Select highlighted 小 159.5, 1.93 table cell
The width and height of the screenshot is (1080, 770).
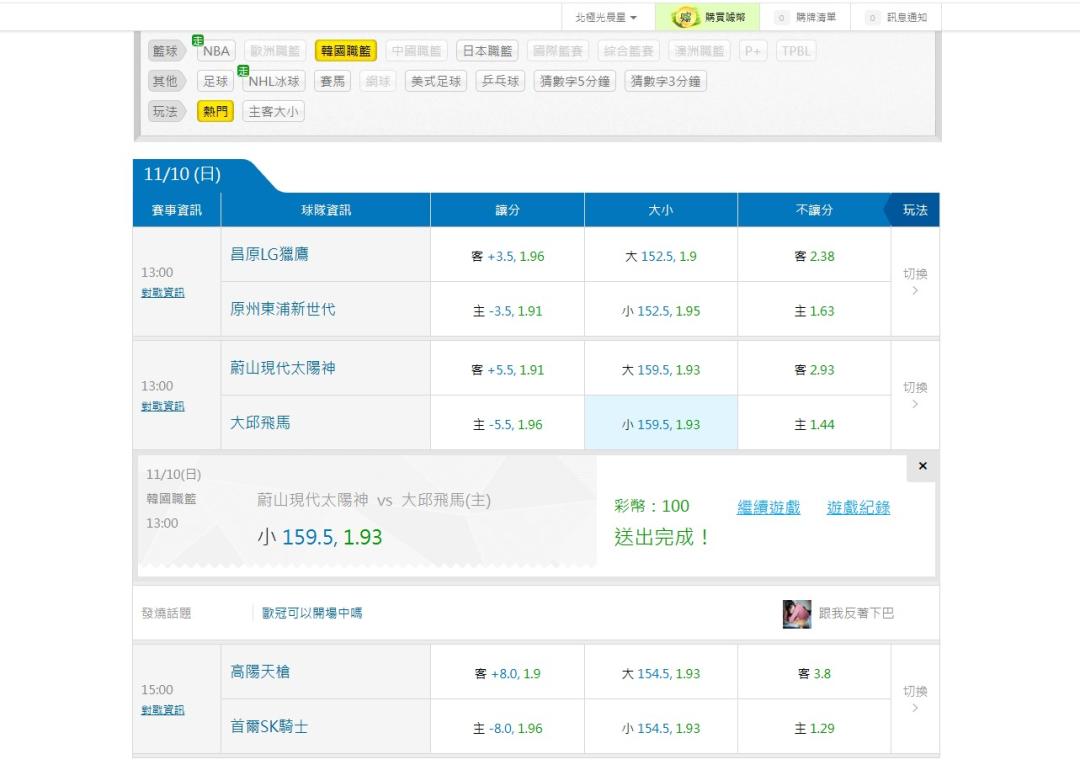tap(661, 423)
